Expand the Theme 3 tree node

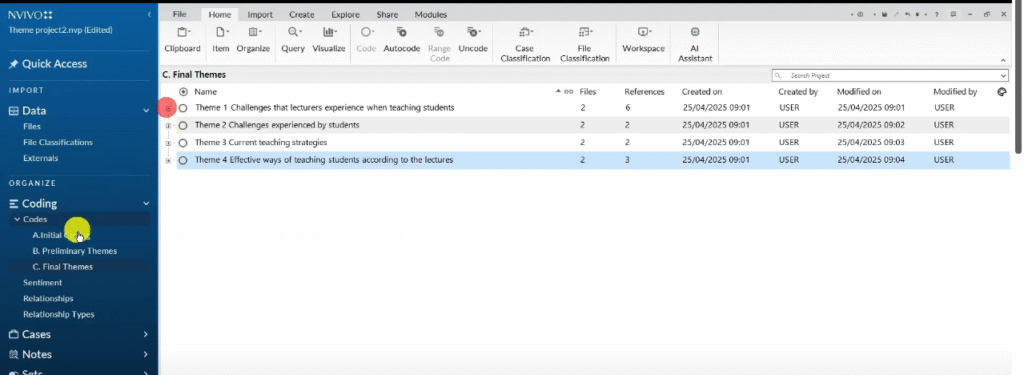point(168,142)
